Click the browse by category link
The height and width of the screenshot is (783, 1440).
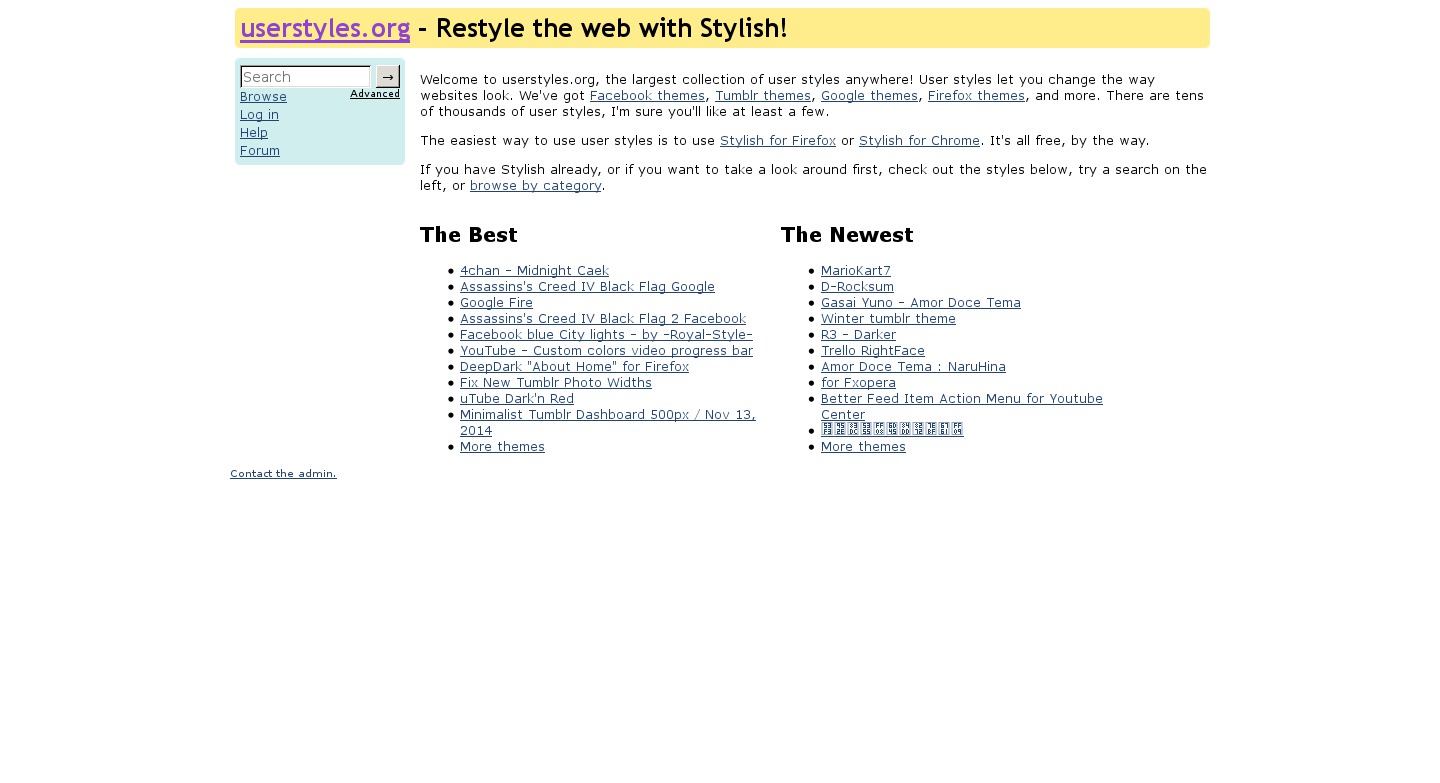coord(535,186)
